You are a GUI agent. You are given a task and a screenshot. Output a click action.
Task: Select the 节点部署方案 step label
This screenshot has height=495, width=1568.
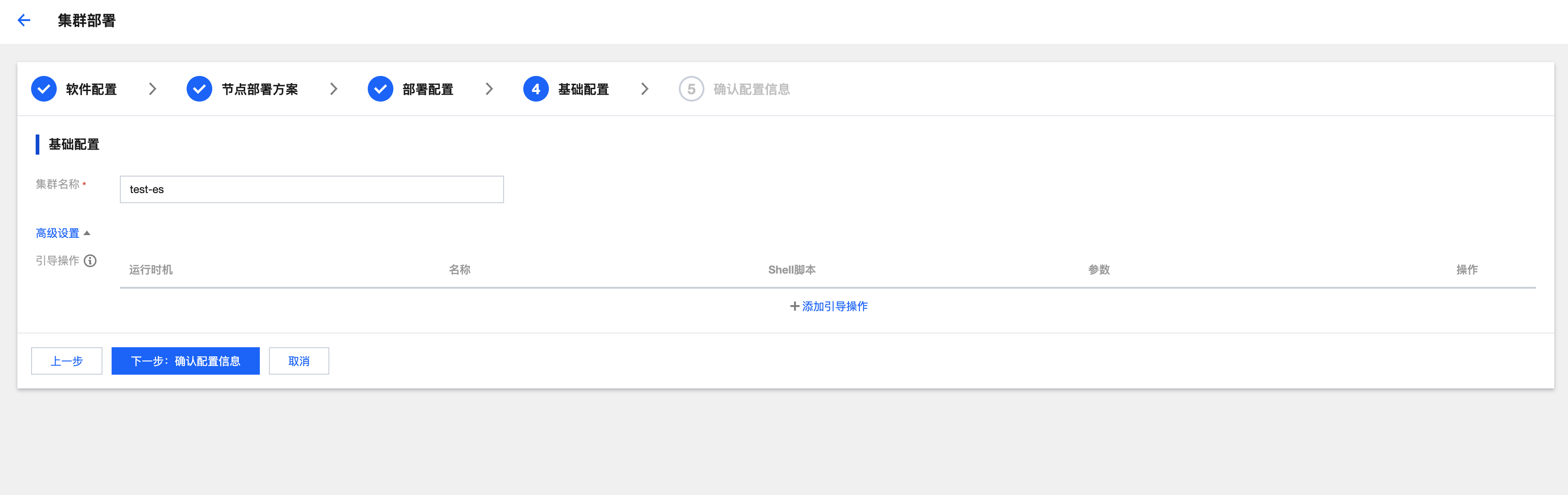click(260, 89)
